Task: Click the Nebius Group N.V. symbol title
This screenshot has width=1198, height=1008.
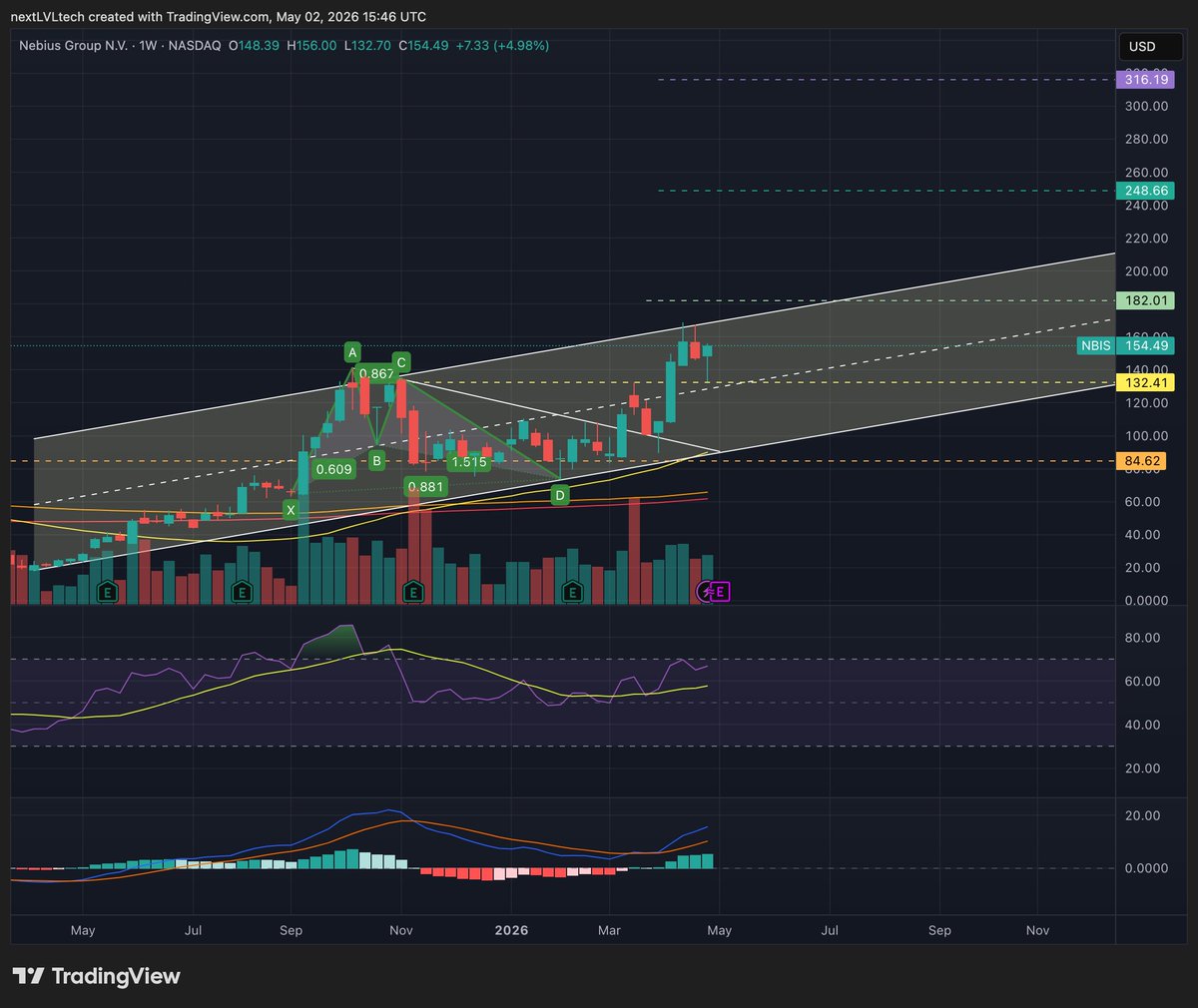Action: coord(73,46)
